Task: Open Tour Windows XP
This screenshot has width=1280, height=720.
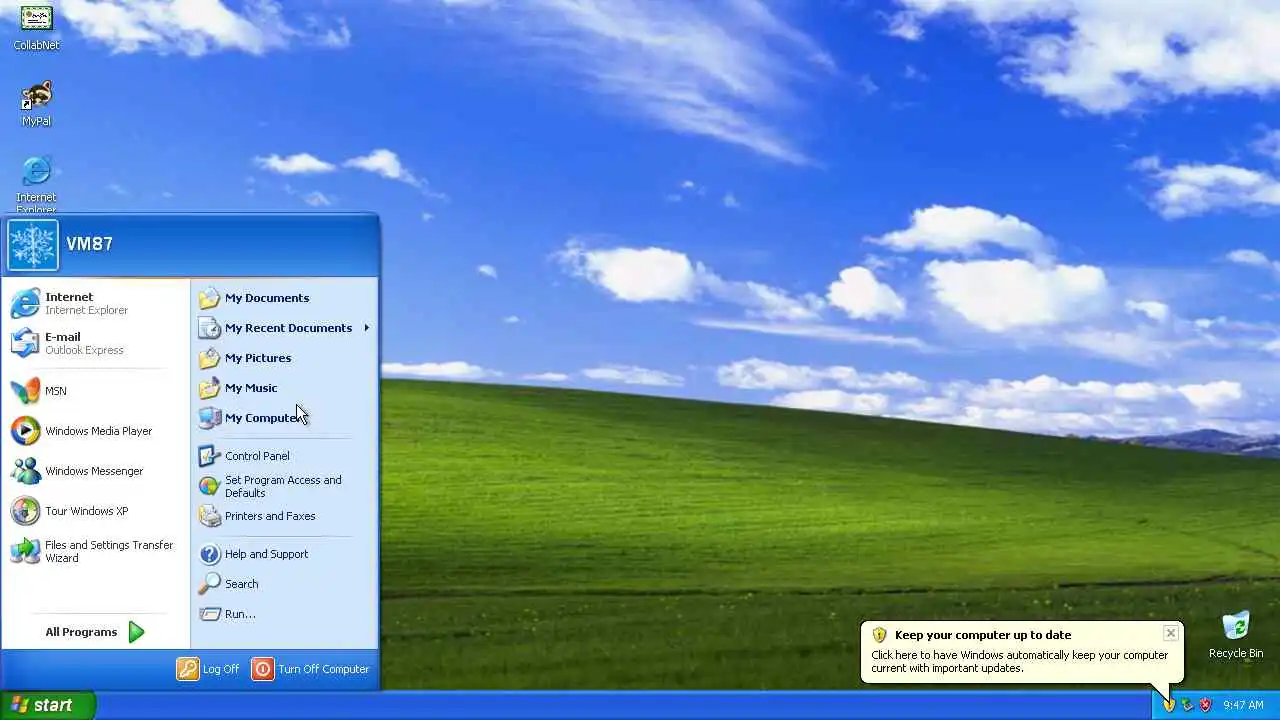Action: 96,511
